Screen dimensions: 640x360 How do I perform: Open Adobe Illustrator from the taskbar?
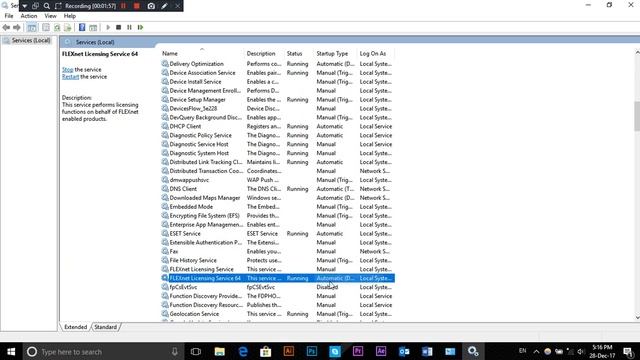[x=289, y=351]
